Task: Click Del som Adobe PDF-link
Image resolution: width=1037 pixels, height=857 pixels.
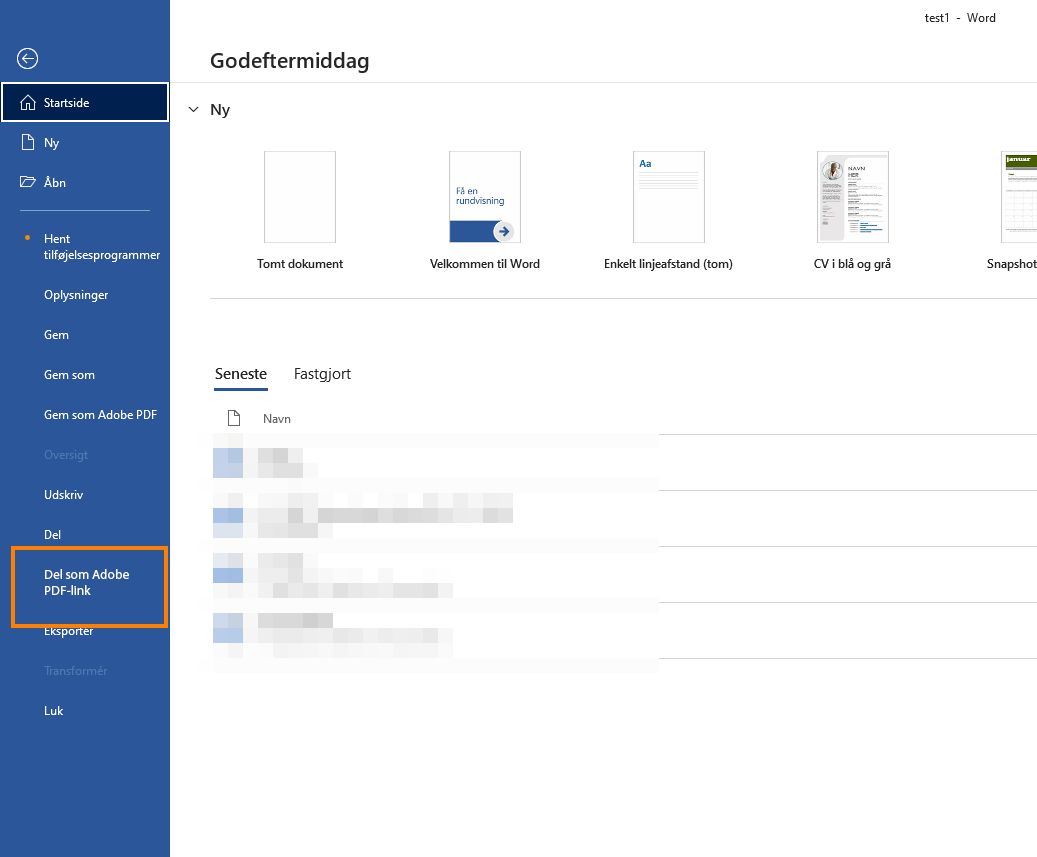Action: coord(86,581)
